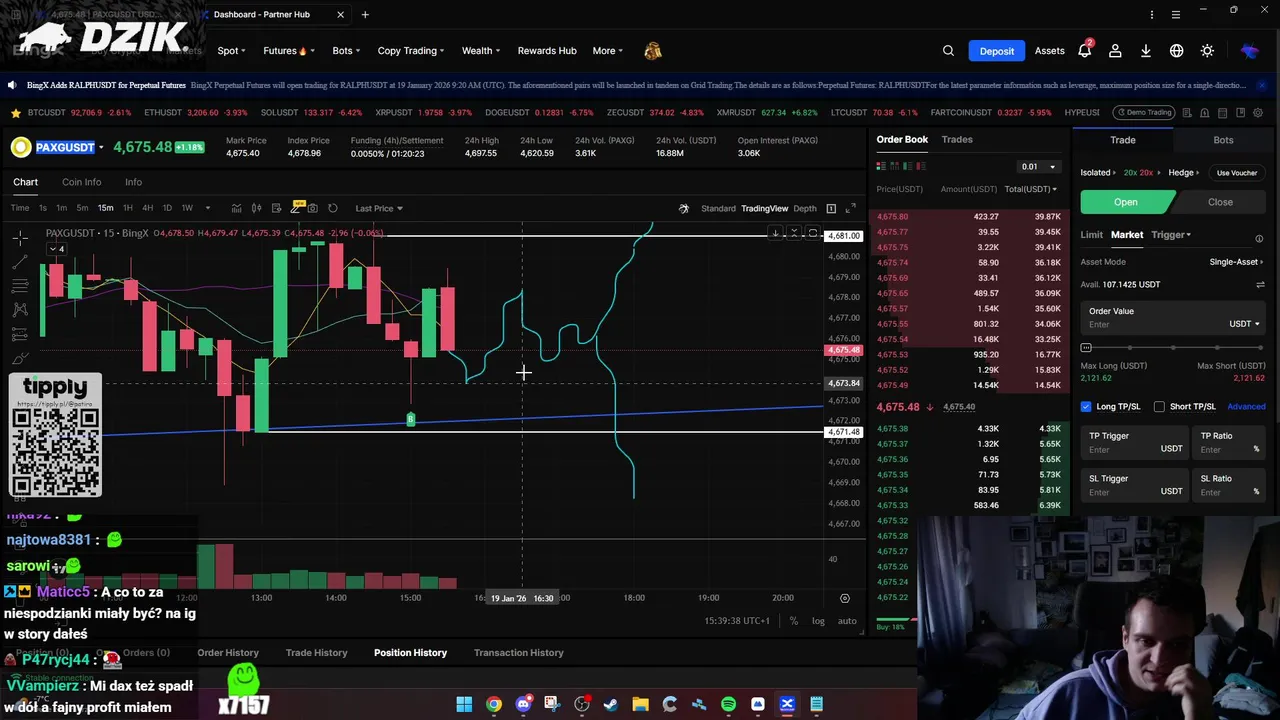Open chart axis settings gear

(845, 598)
